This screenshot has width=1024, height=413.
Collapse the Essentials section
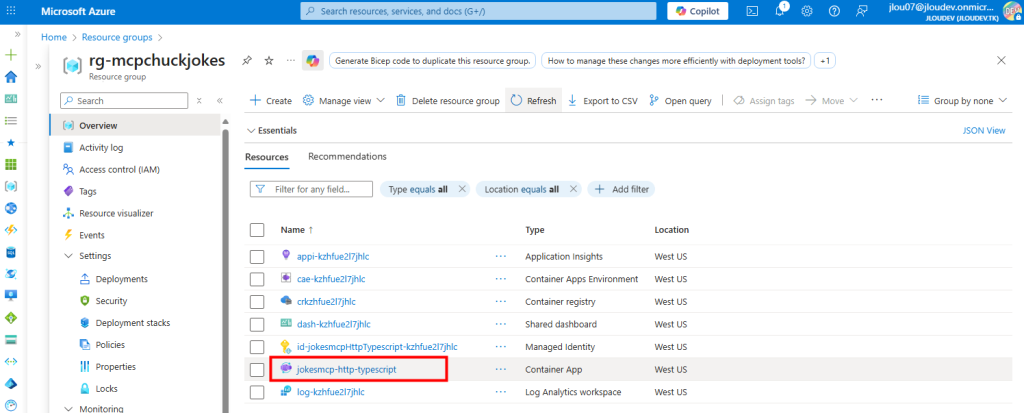click(251, 130)
